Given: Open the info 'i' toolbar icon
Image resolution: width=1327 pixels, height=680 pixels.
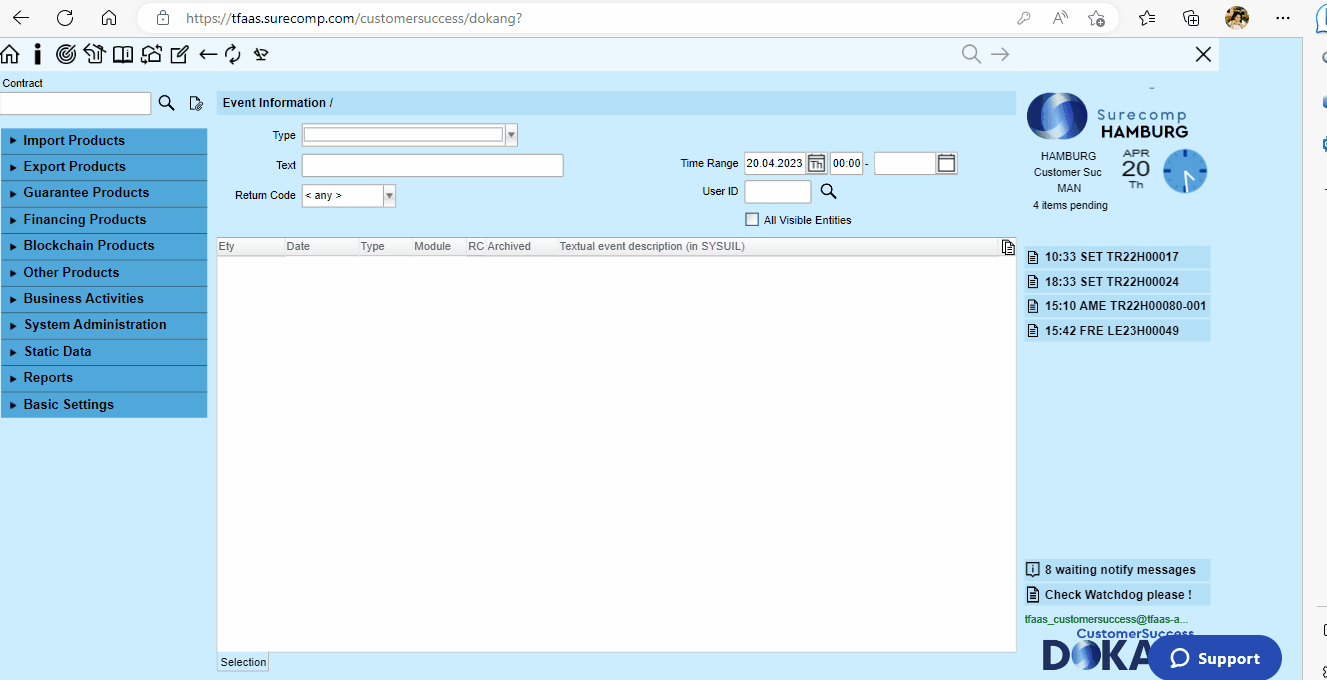Looking at the screenshot, I should (38, 54).
